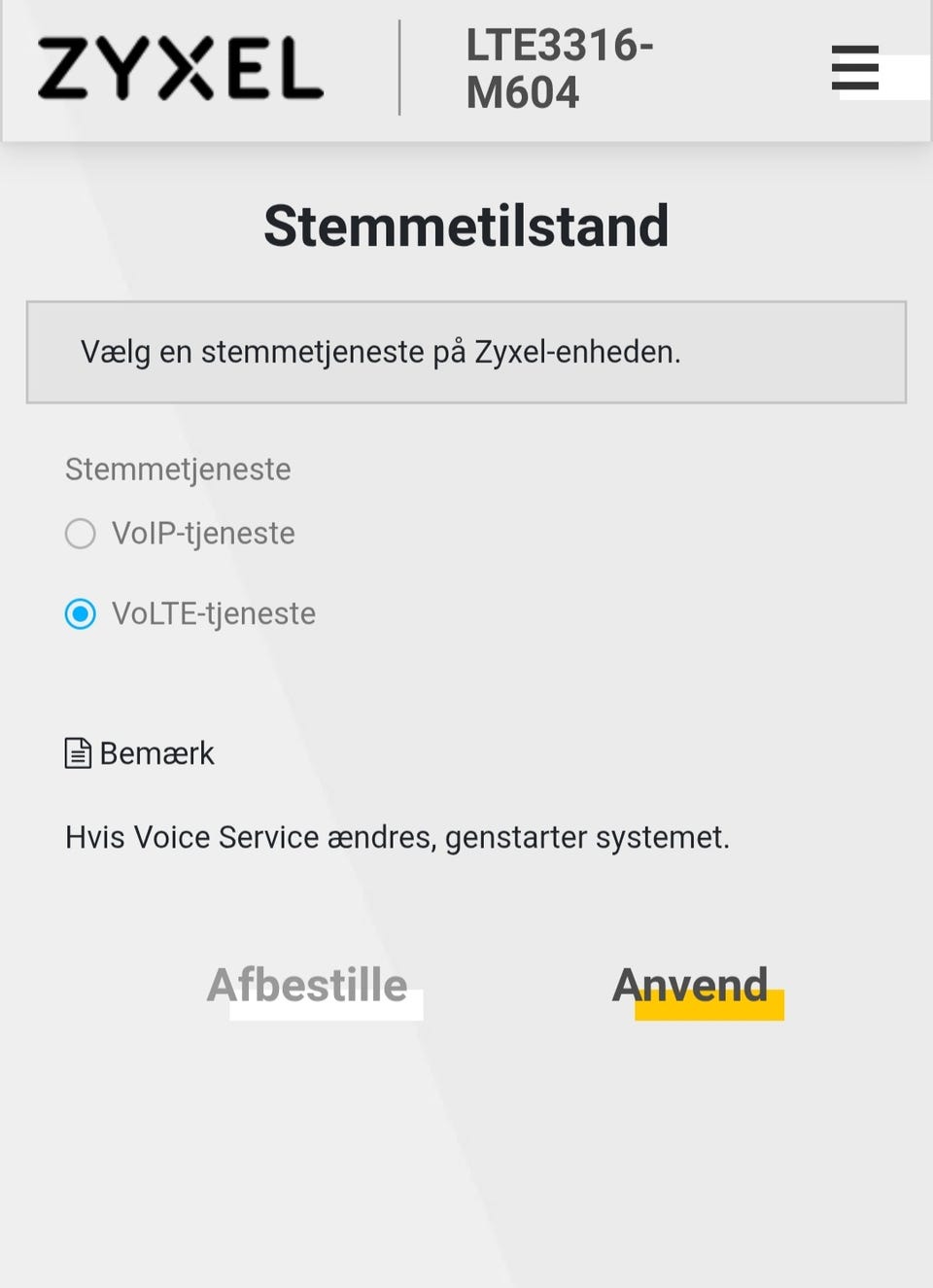Click the ZYXEL logo

[181, 69]
